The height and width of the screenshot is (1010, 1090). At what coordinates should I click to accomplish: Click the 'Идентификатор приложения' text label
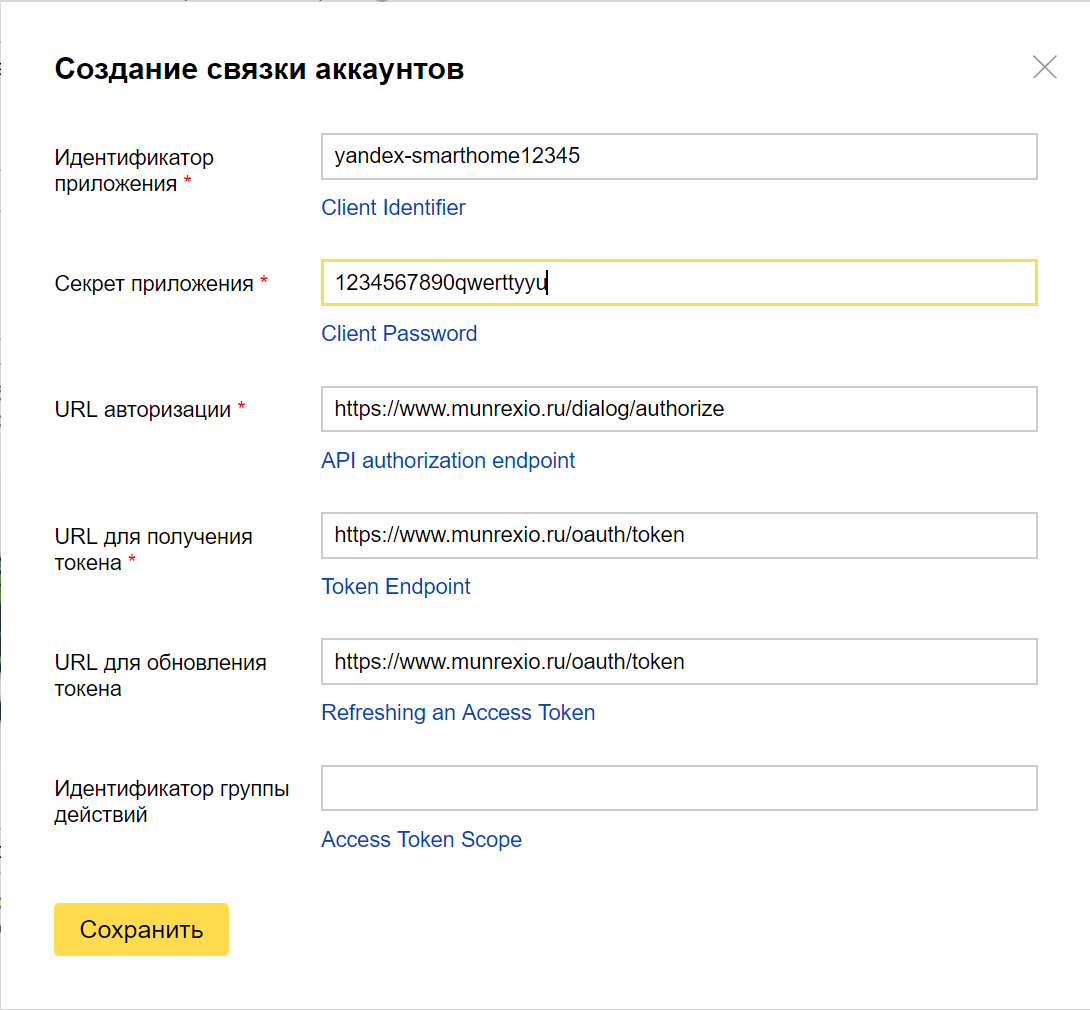pos(134,170)
